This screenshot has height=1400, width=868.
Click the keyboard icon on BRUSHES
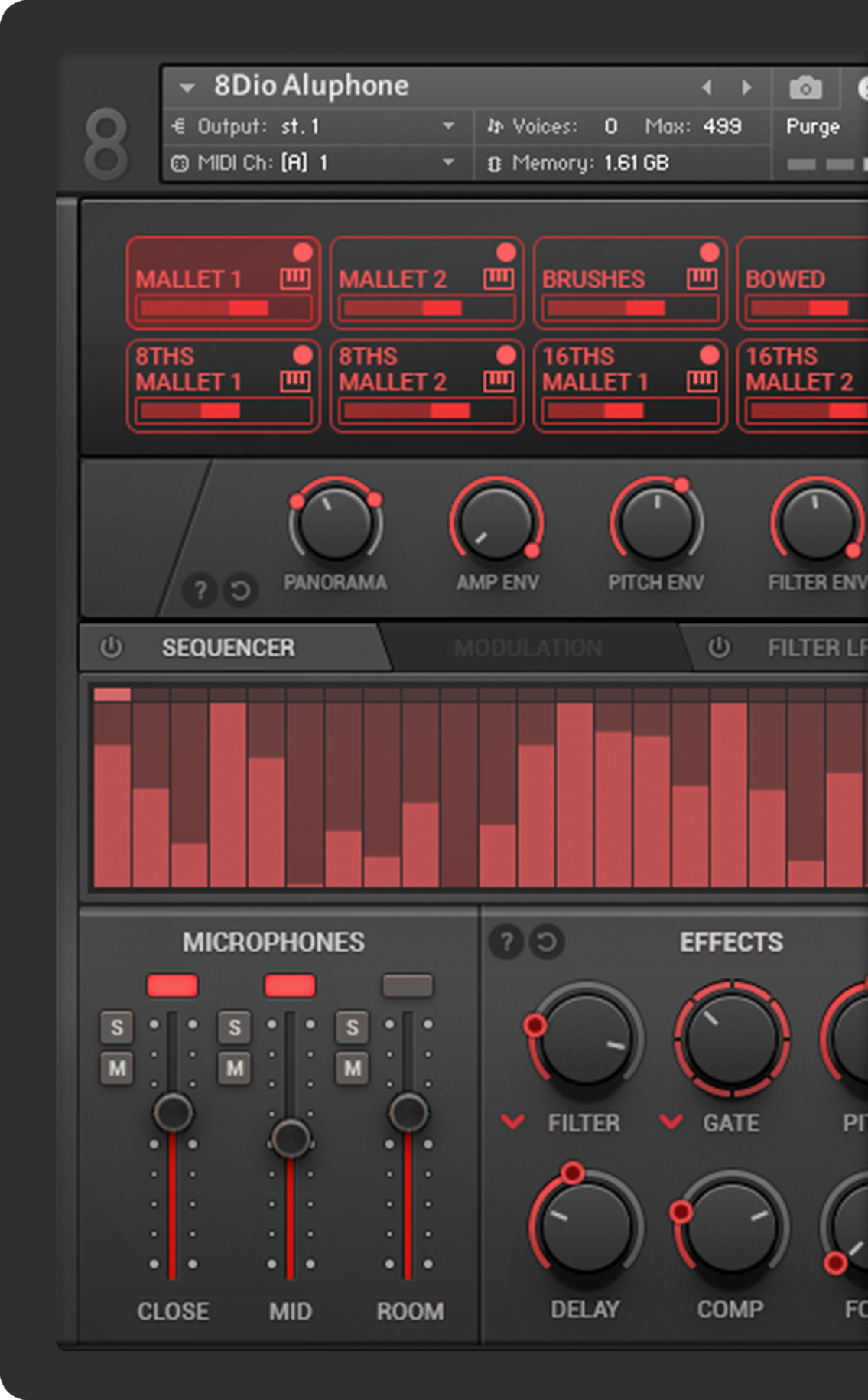pyautogui.click(x=702, y=278)
